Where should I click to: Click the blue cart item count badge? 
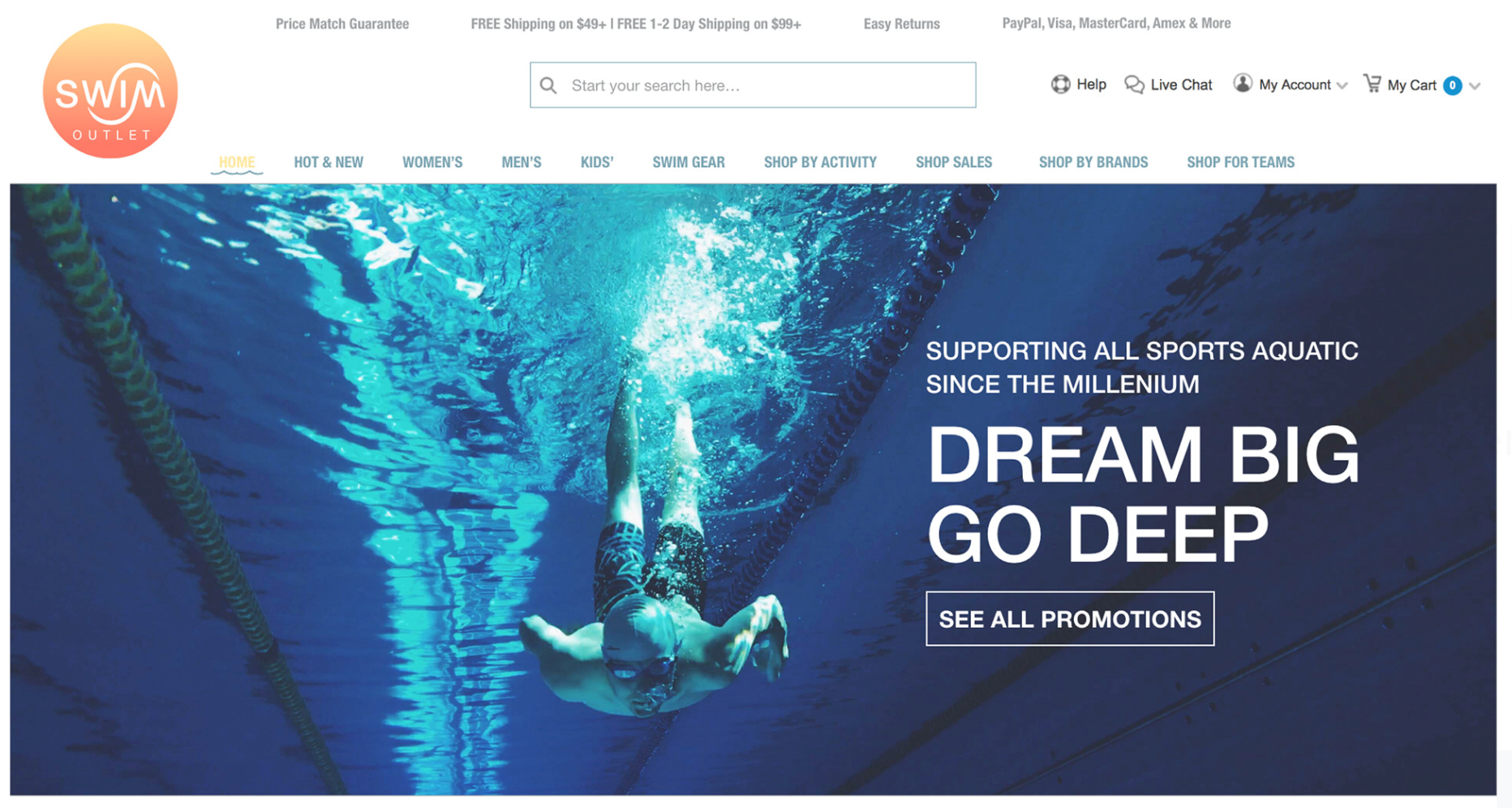(1452, 85)
